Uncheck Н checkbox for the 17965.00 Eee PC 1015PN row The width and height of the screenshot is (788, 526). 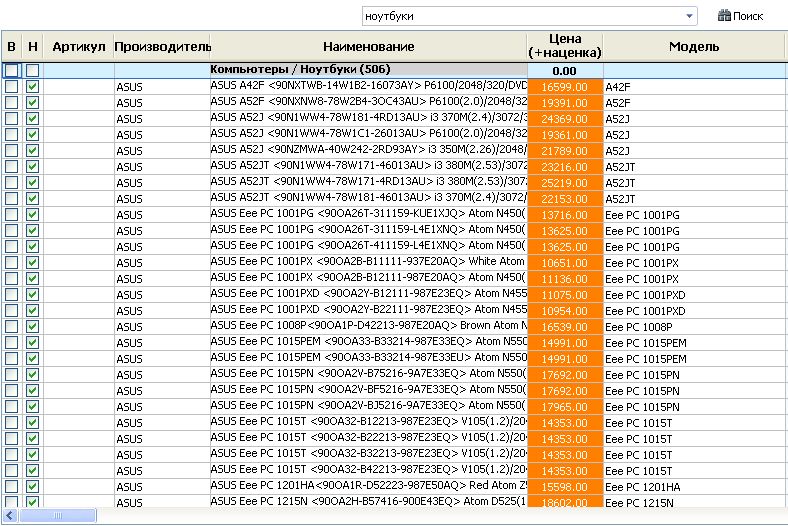pos(33,407)
